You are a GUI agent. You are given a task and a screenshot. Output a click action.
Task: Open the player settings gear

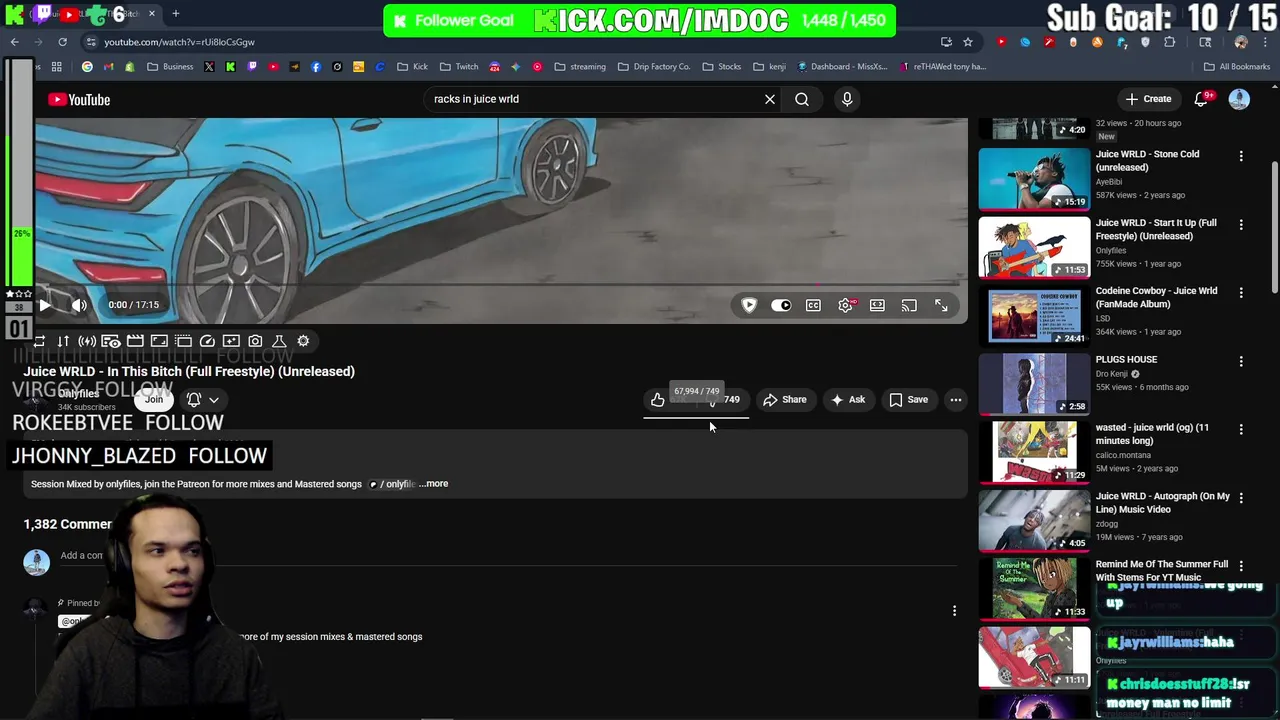846,305
